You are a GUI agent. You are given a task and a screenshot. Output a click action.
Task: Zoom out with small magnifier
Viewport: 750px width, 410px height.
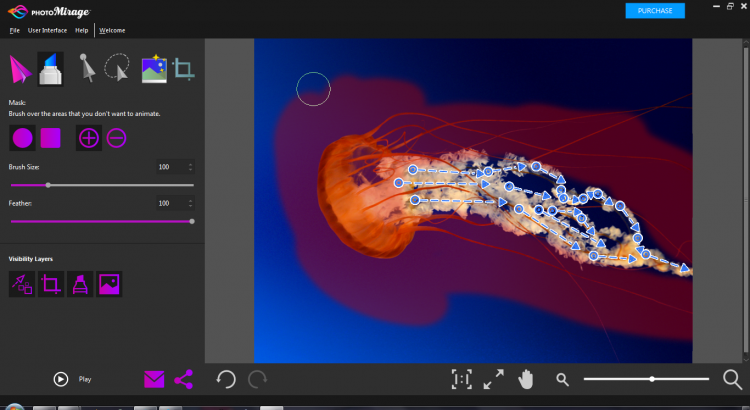[562, 380]
